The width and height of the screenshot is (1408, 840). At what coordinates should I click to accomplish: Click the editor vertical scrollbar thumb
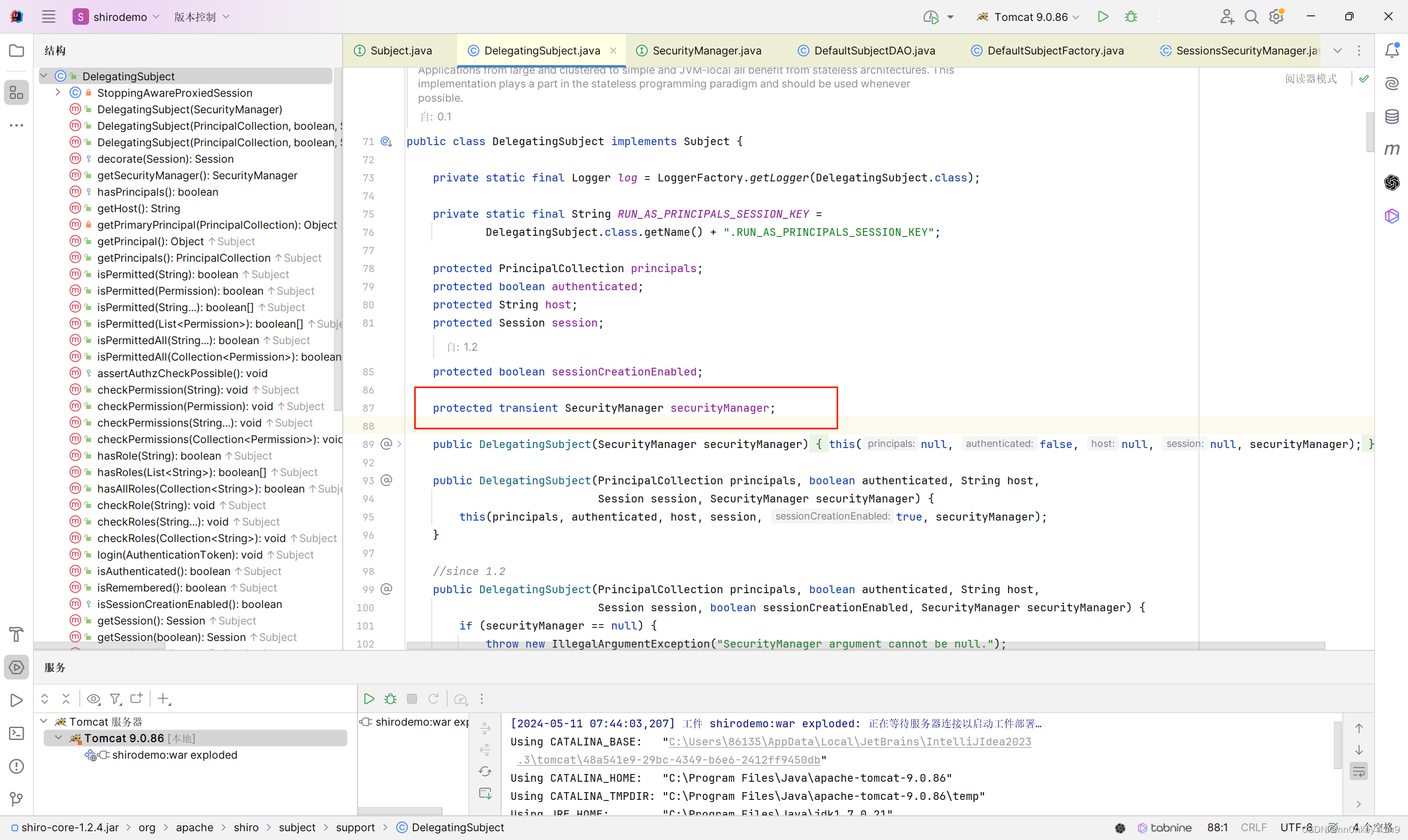click(x=1369, y=132)
